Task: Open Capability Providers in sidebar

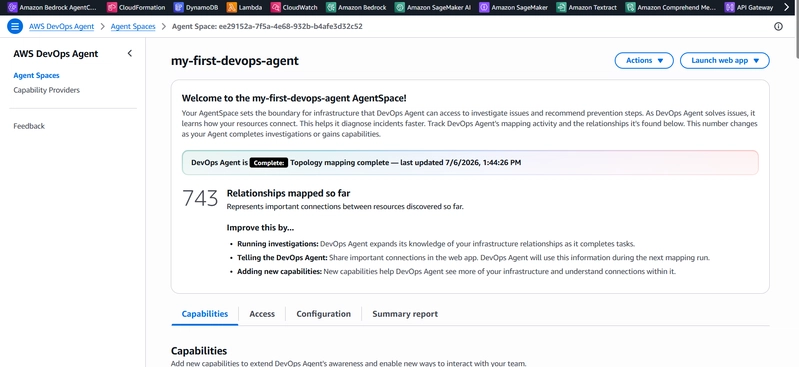Action: (46, 90)
